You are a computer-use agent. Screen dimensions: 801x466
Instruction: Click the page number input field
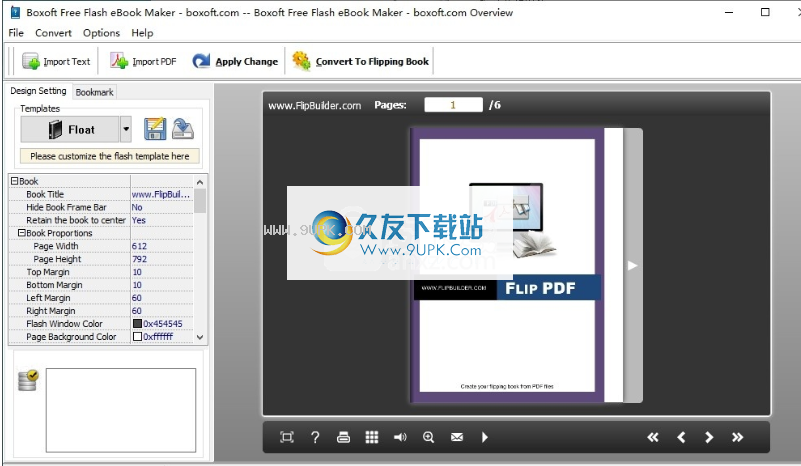[x=453, y=105]
